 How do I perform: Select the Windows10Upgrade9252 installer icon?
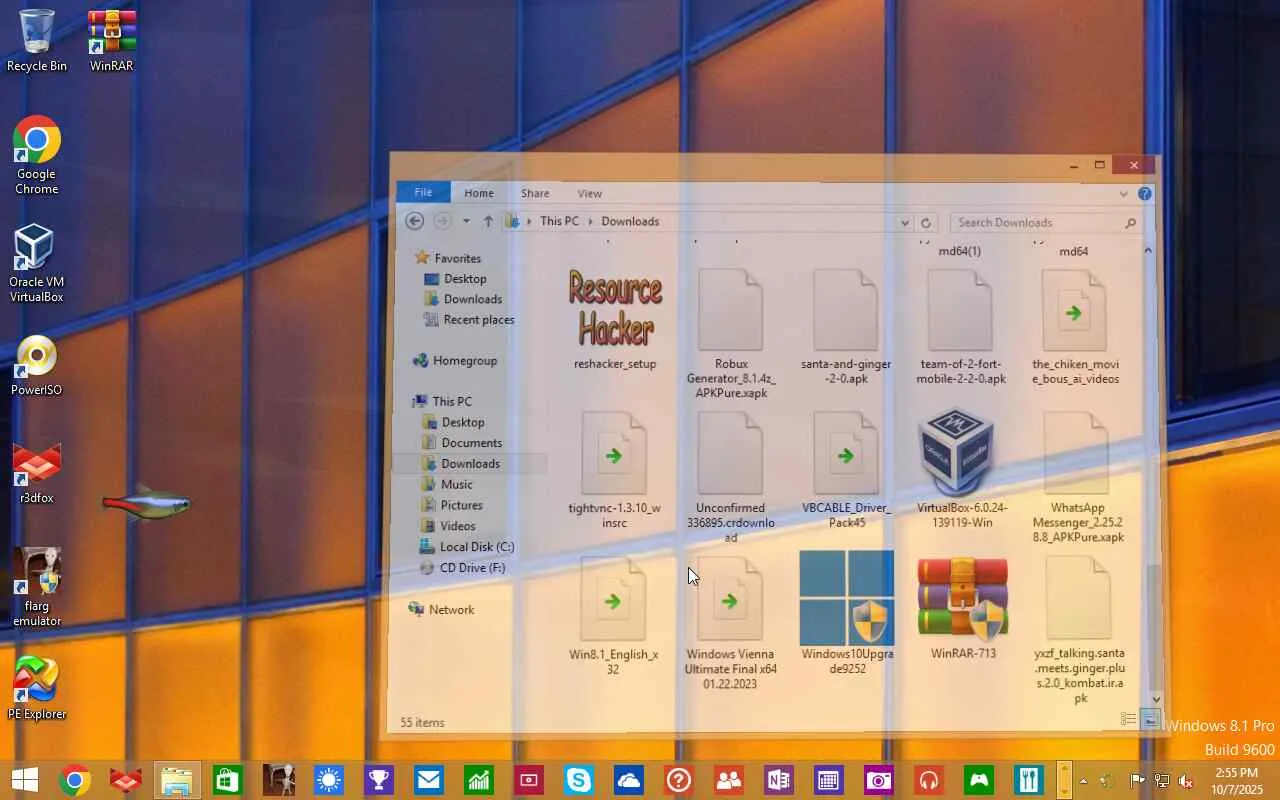[847, 598]
